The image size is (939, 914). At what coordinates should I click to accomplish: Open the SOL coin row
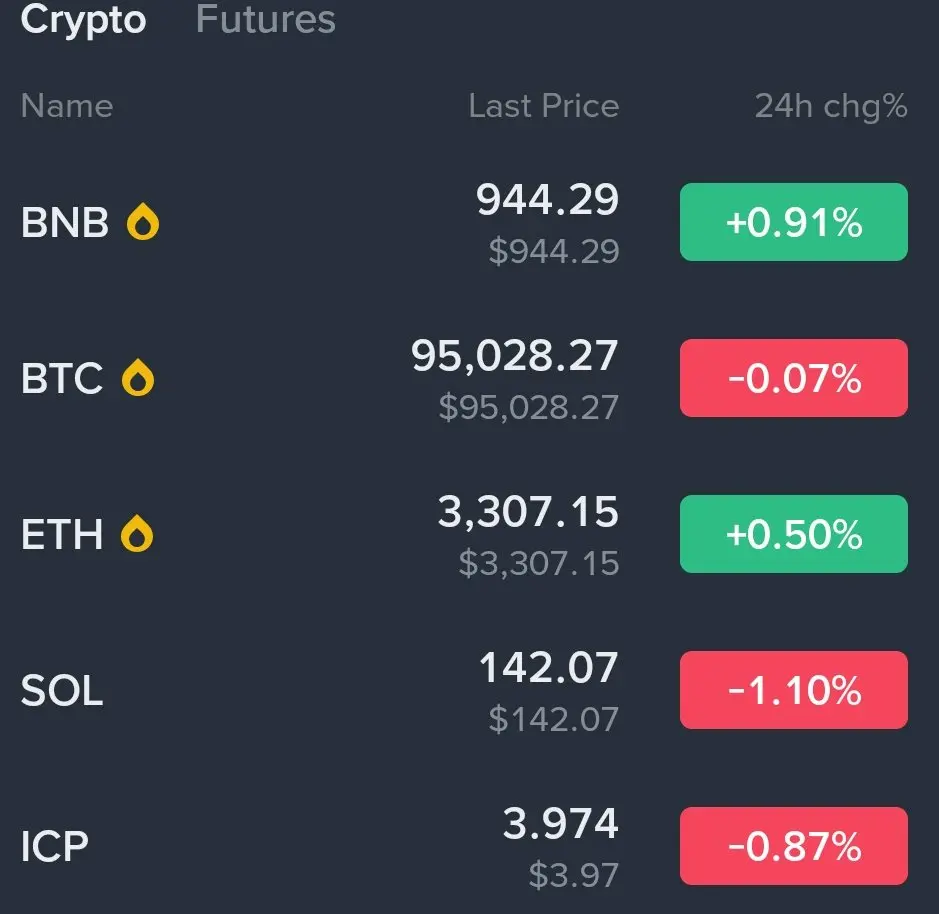click(x=464, y=690)
